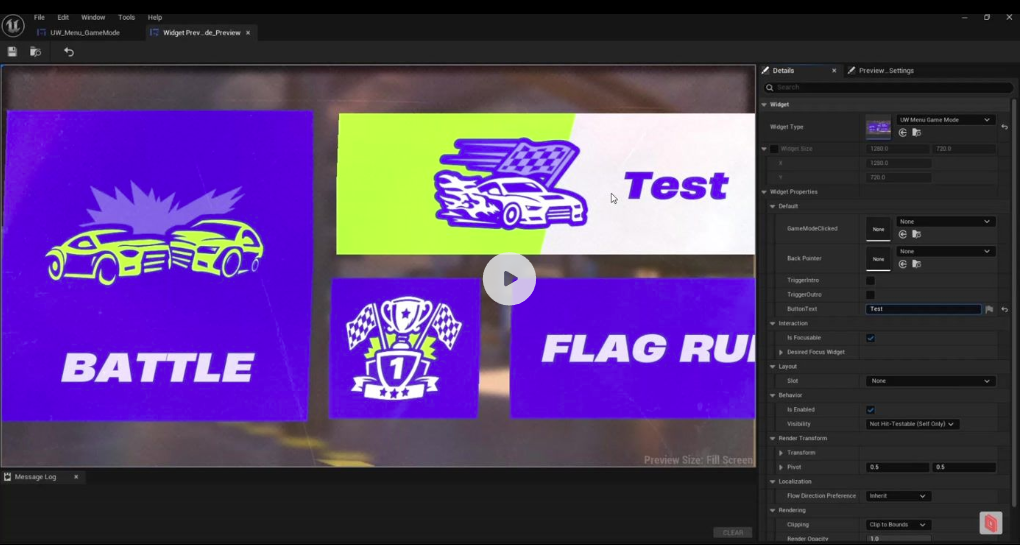Expand the Transform property
The width and height of the screenshot is (1020, 545).
(781, 453)
